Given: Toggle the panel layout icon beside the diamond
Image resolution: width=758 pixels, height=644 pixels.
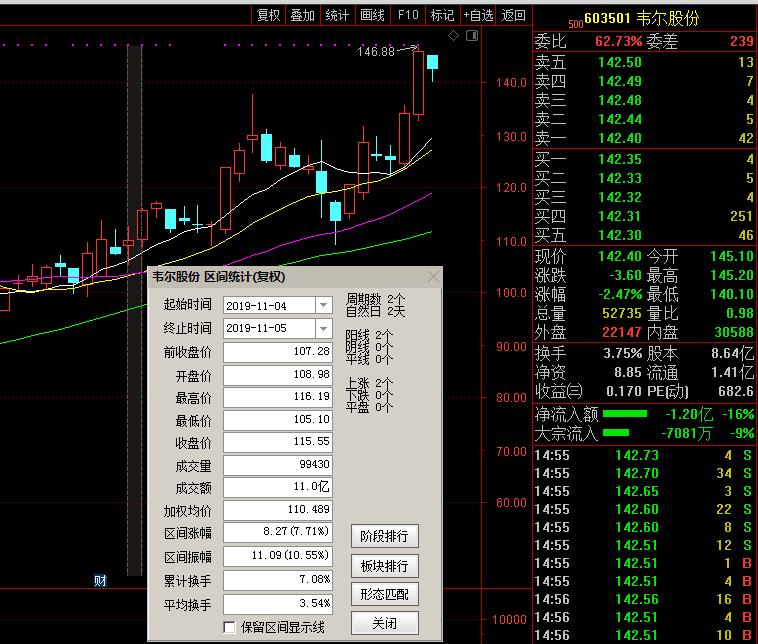Looking at the screenshot, I should pyautogui.click(x=472, y=35).
